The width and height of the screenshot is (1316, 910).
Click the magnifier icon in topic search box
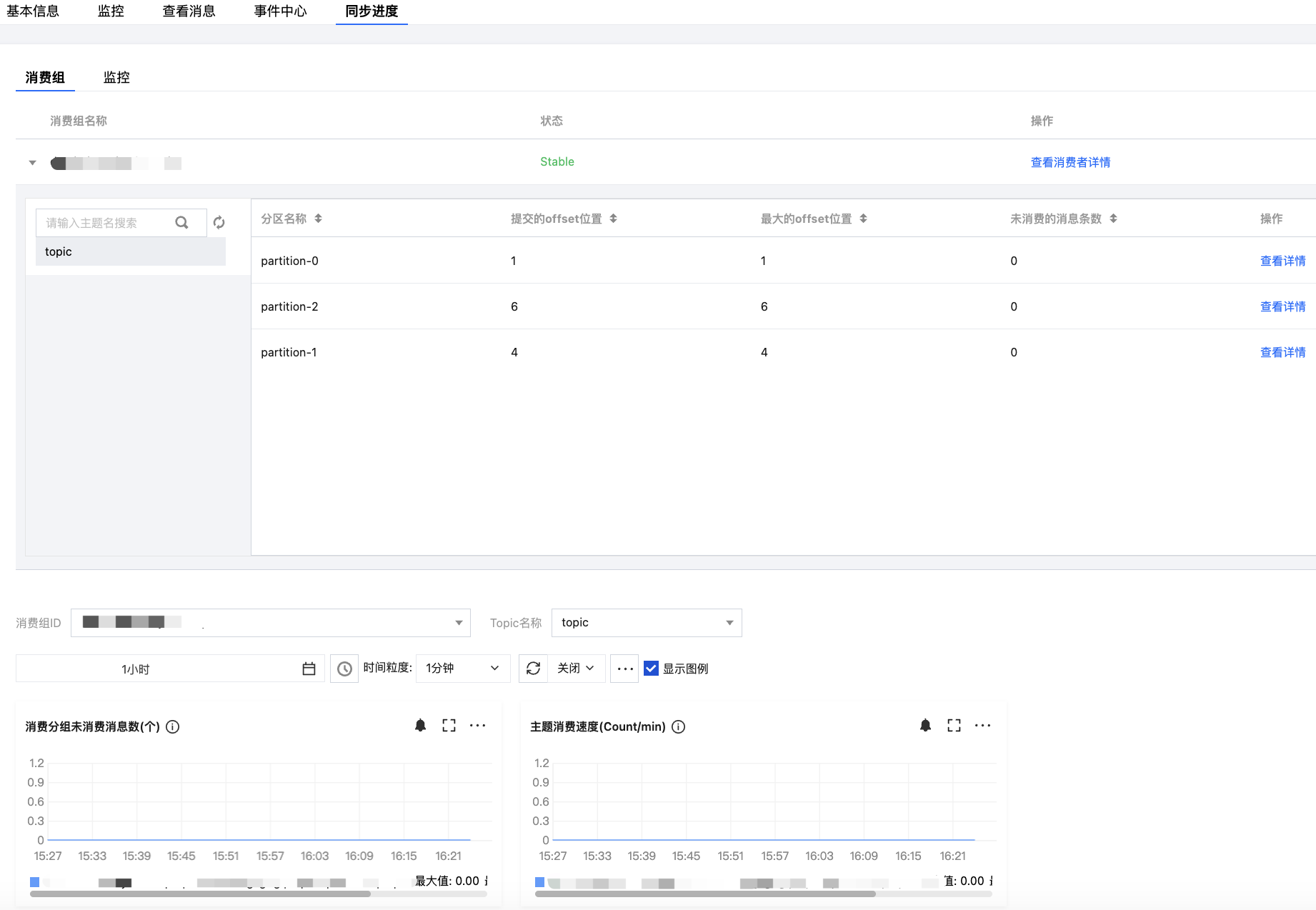point(181,223)
